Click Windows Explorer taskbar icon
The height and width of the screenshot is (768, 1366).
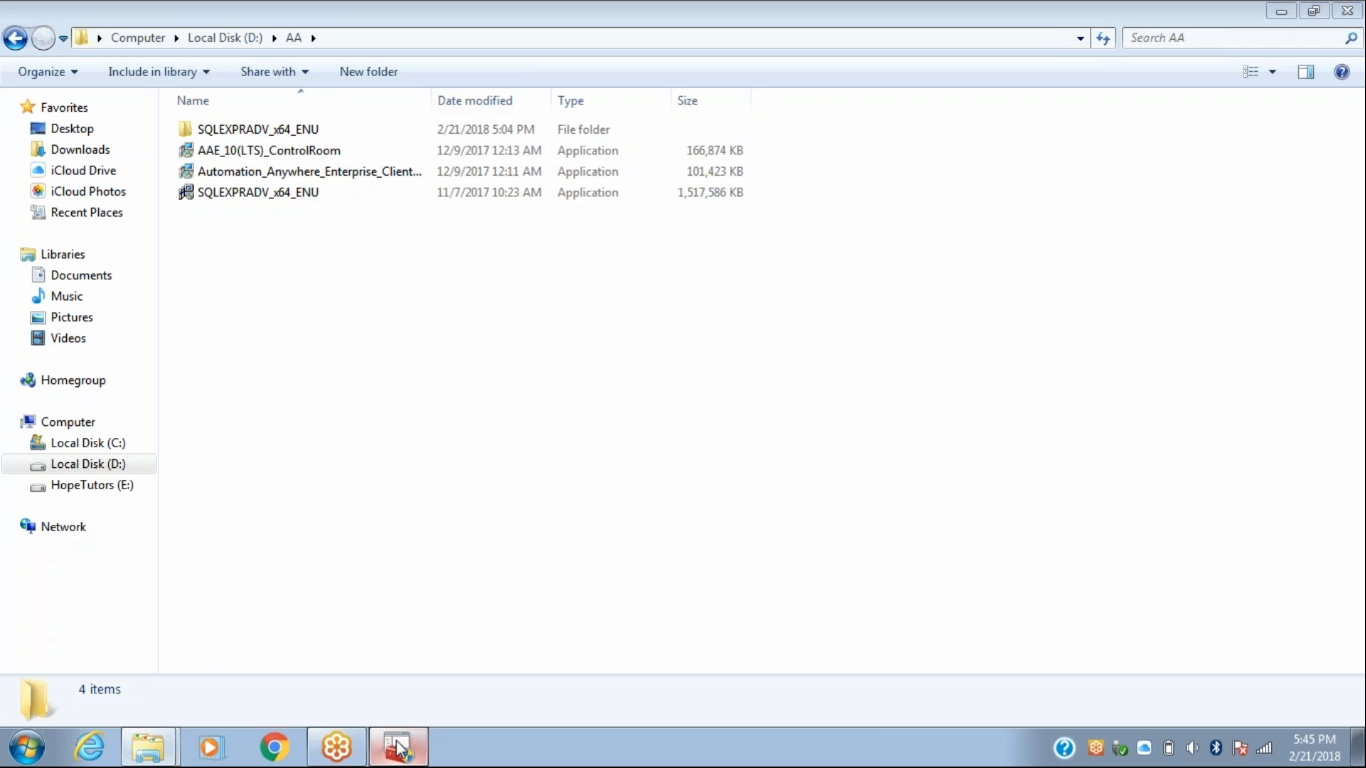click(x=149, y=747)
